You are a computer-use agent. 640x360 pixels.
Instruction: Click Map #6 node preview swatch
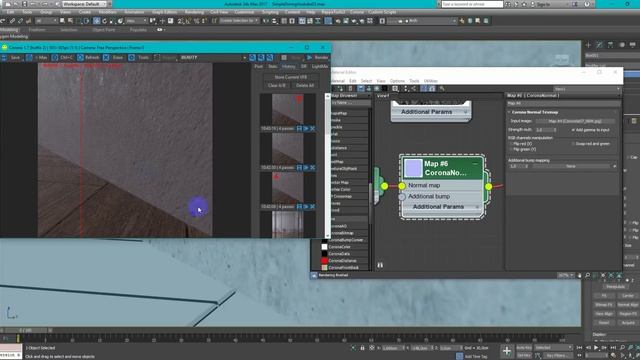(413, 168)
